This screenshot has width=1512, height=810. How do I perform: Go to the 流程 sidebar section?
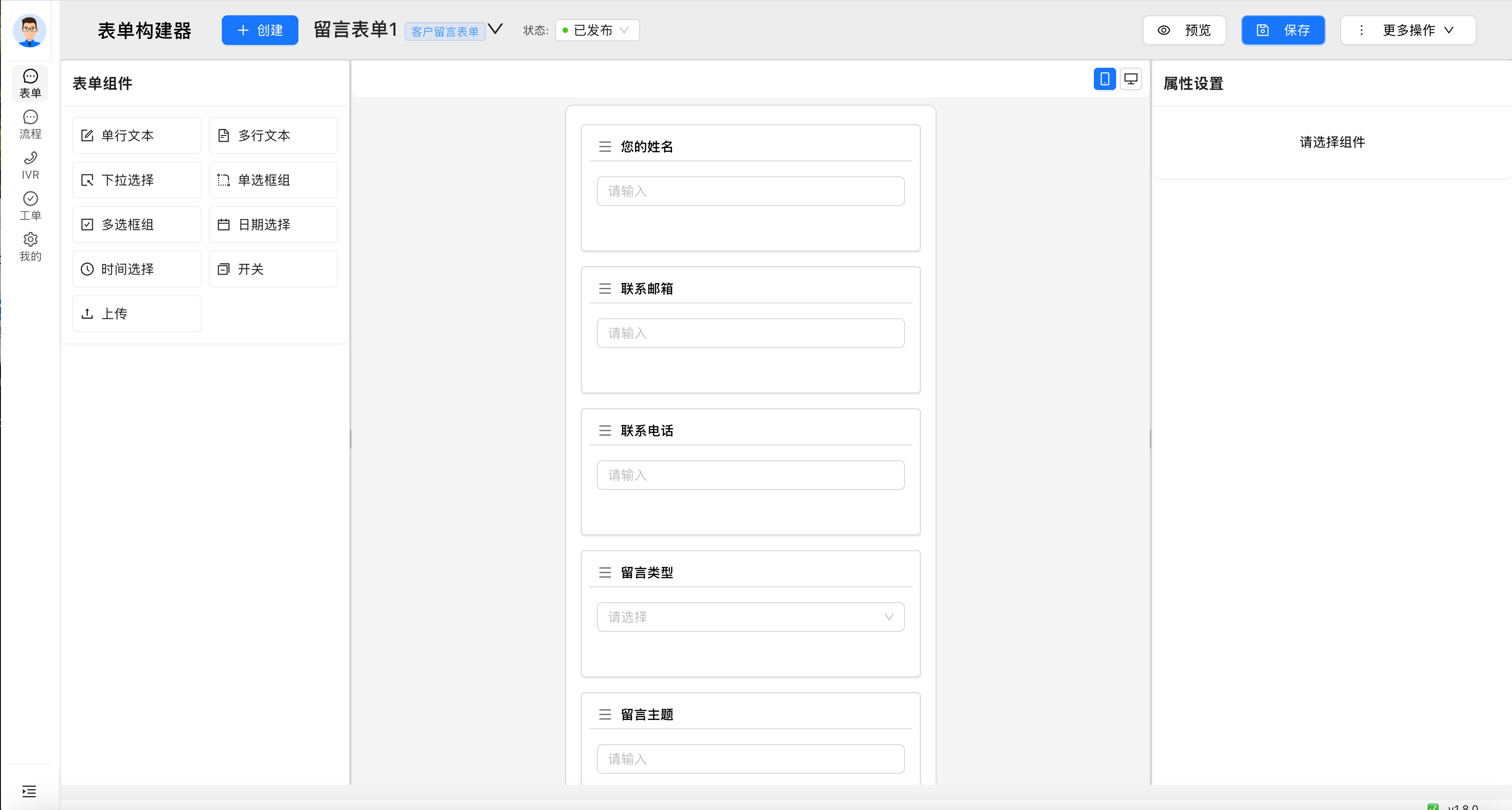30,125
